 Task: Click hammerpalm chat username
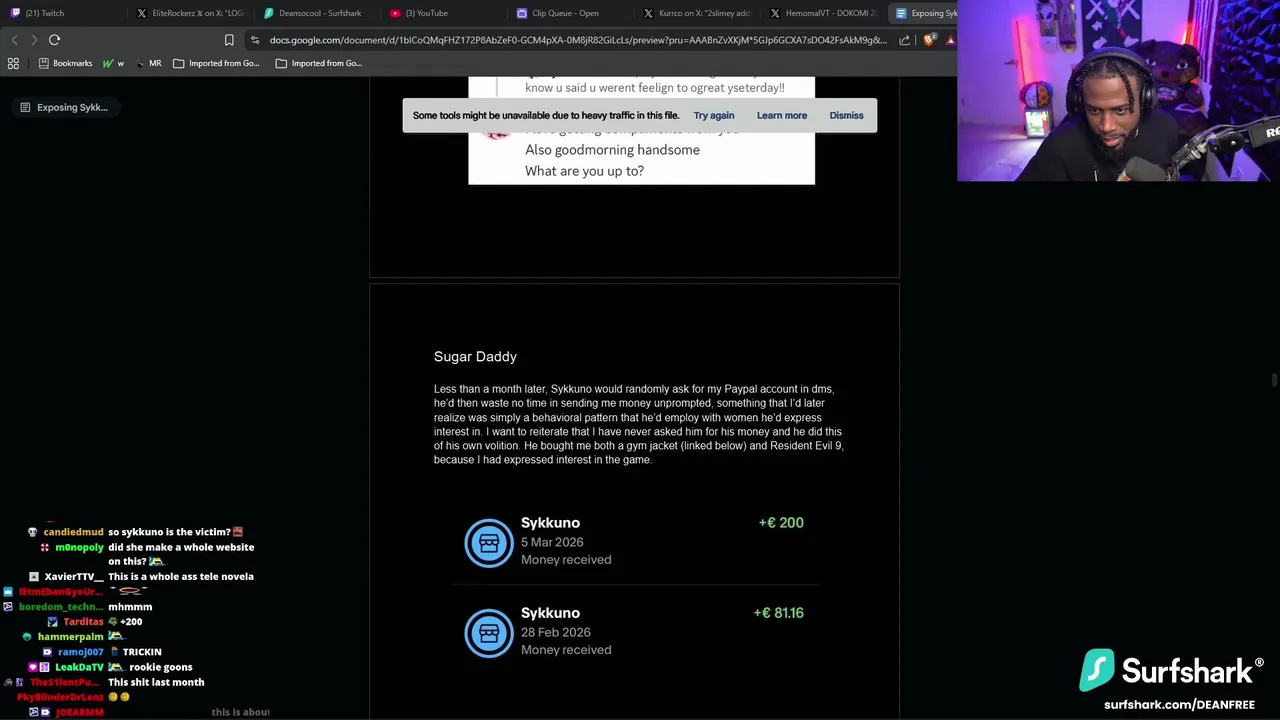(70, 637)
